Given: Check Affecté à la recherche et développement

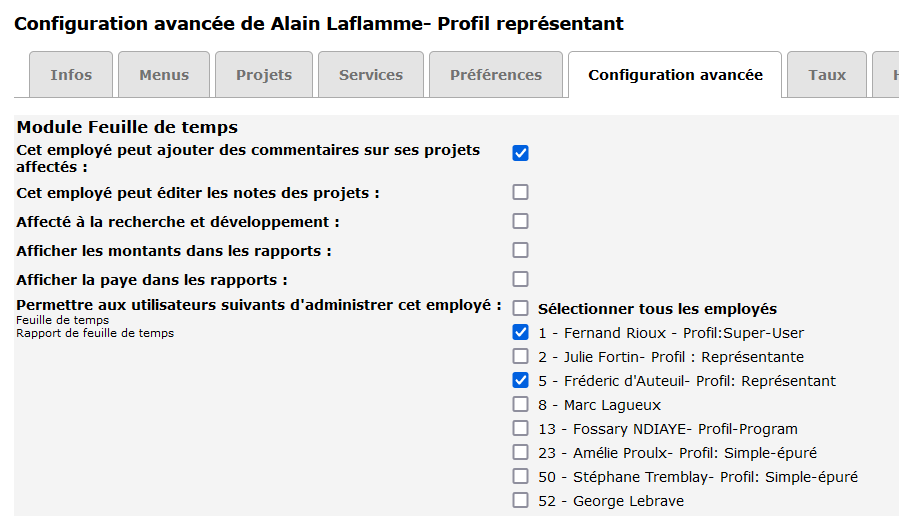Looking at the screenshot, I should (x=520, y=221).
